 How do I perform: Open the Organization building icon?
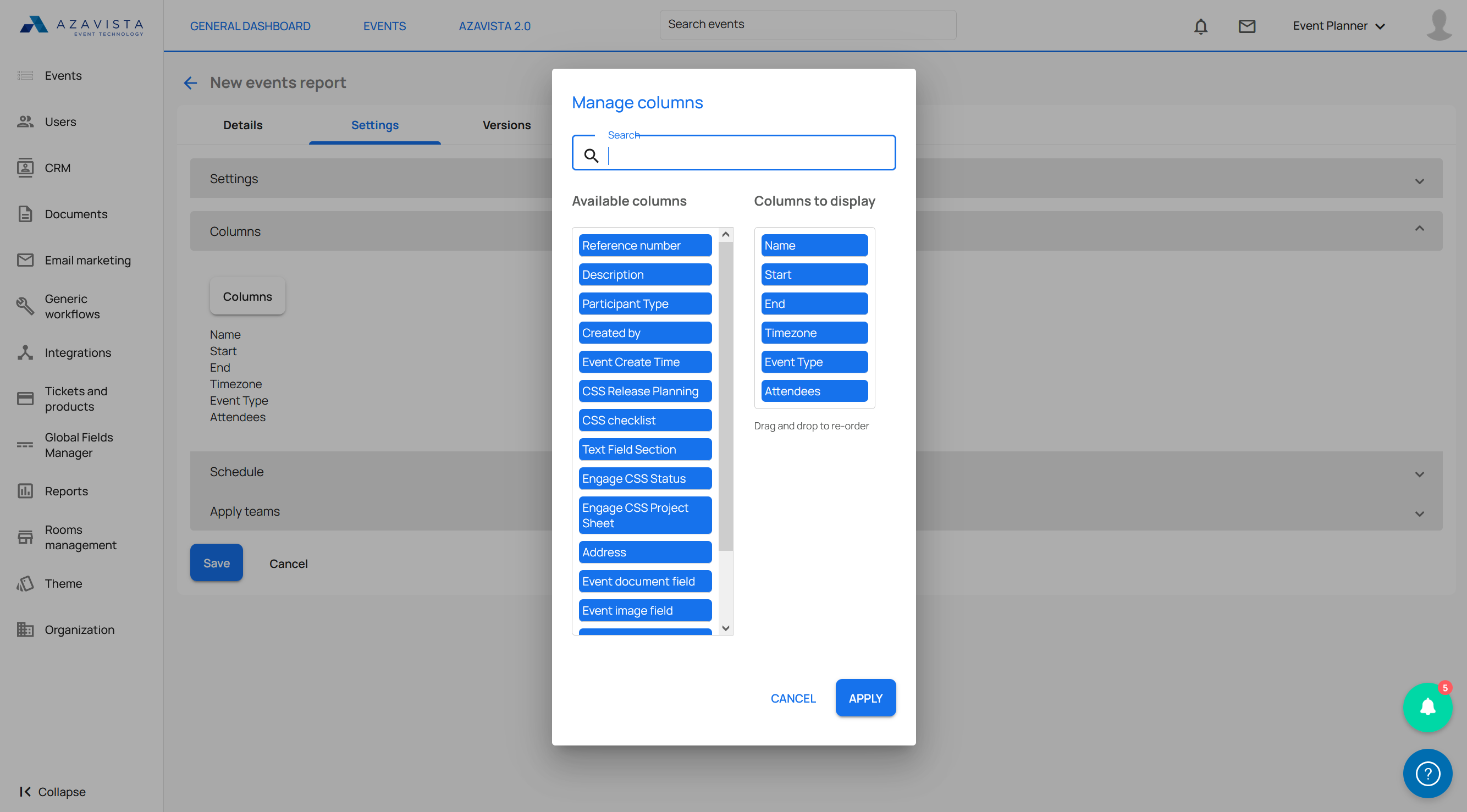tap(25, 628)
